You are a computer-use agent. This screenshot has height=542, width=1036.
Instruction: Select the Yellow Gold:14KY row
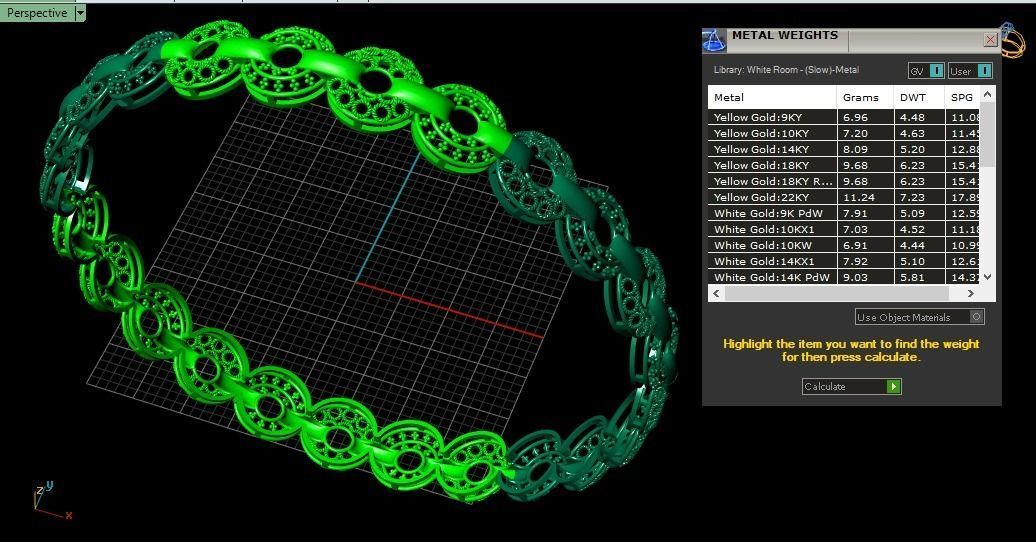pos(844,149)
